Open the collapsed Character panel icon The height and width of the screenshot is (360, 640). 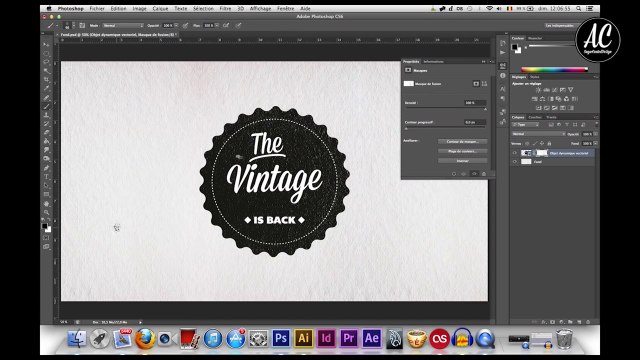tap(502, 89)
